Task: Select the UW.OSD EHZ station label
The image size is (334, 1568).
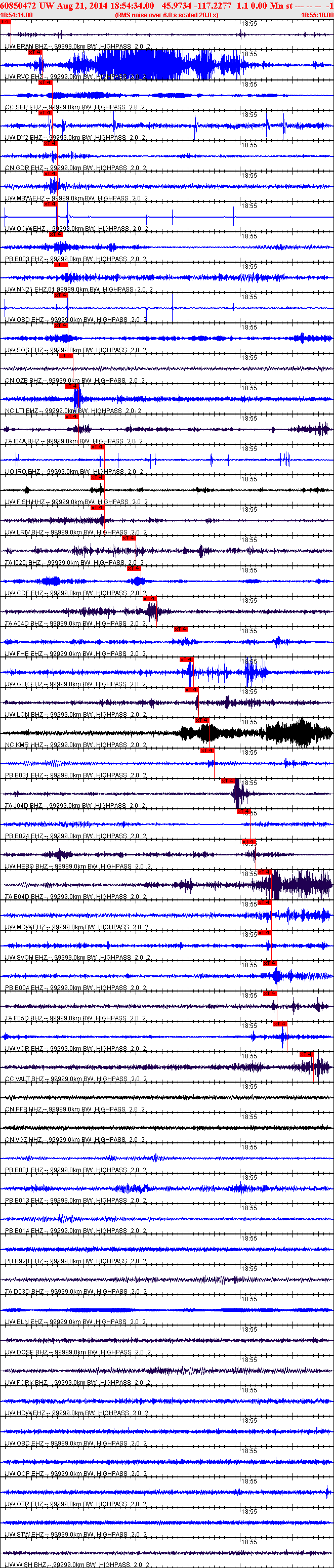Action: (75, 320)
